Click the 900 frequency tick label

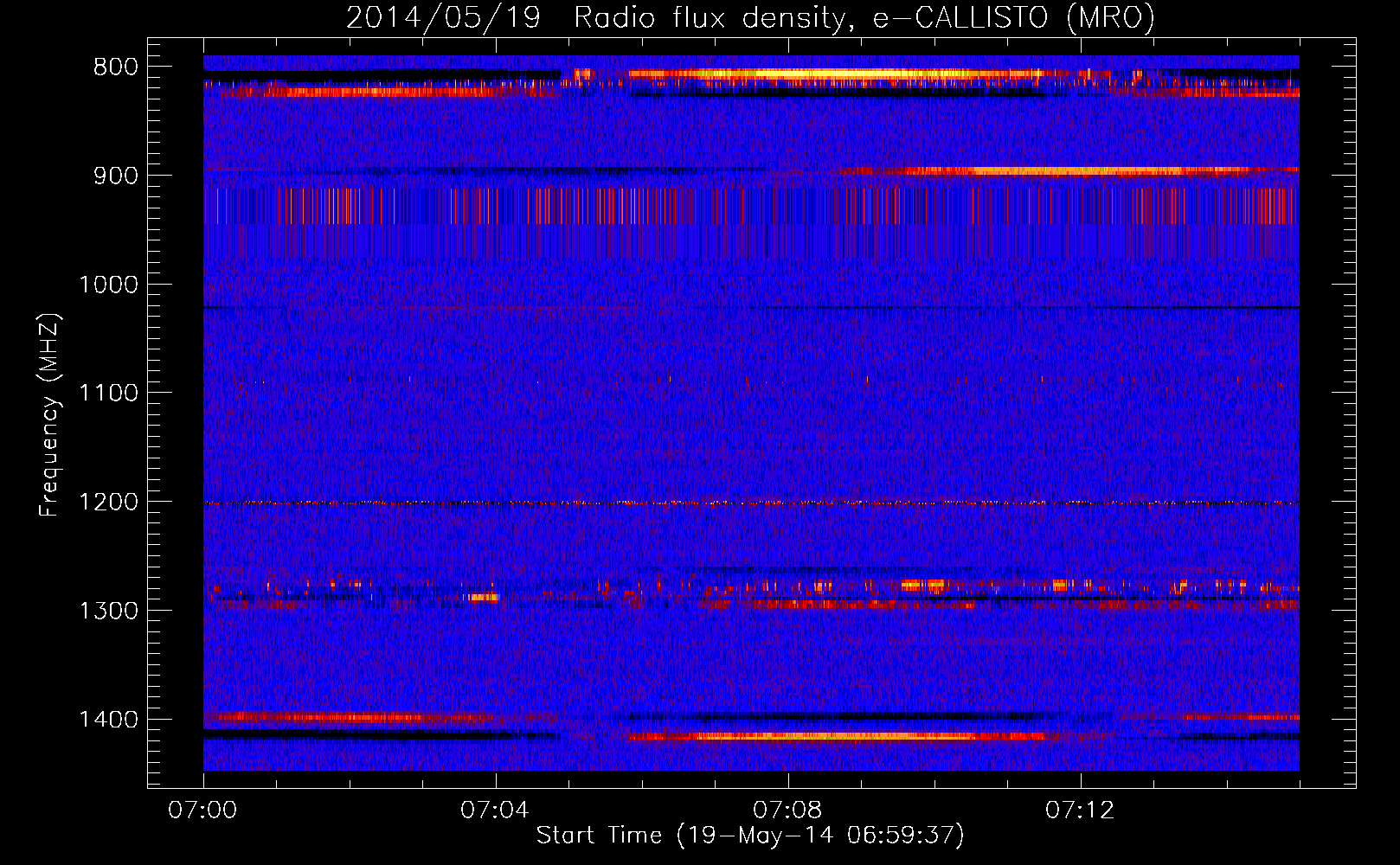click(x=115, y=176)
